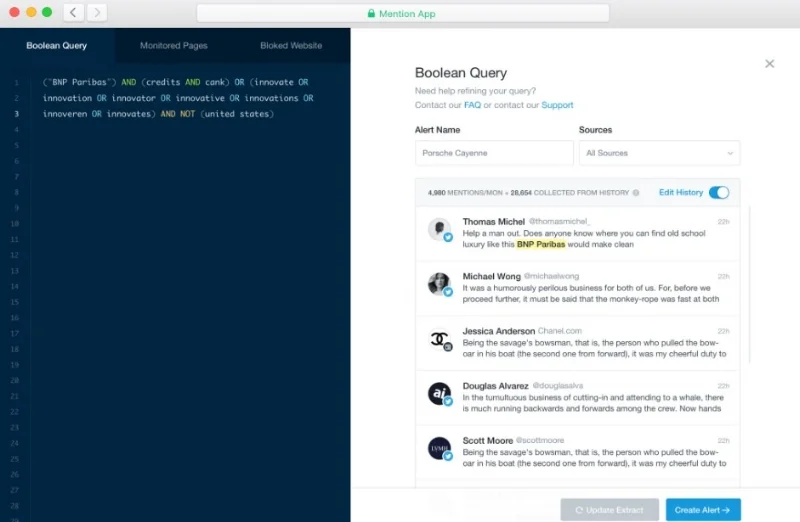Screen dimensions: 800x522
Task: Click the info icon beside Collected From History
Action: pos(636,193)
